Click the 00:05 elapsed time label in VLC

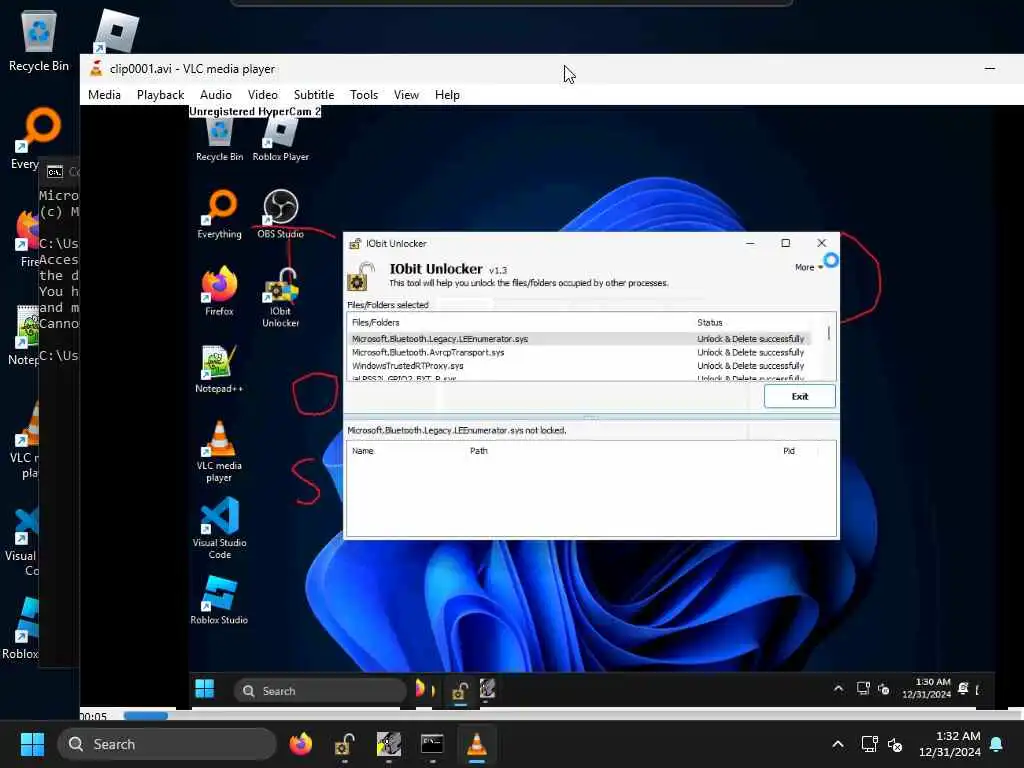pyautogui.click(x=93, y=716)
